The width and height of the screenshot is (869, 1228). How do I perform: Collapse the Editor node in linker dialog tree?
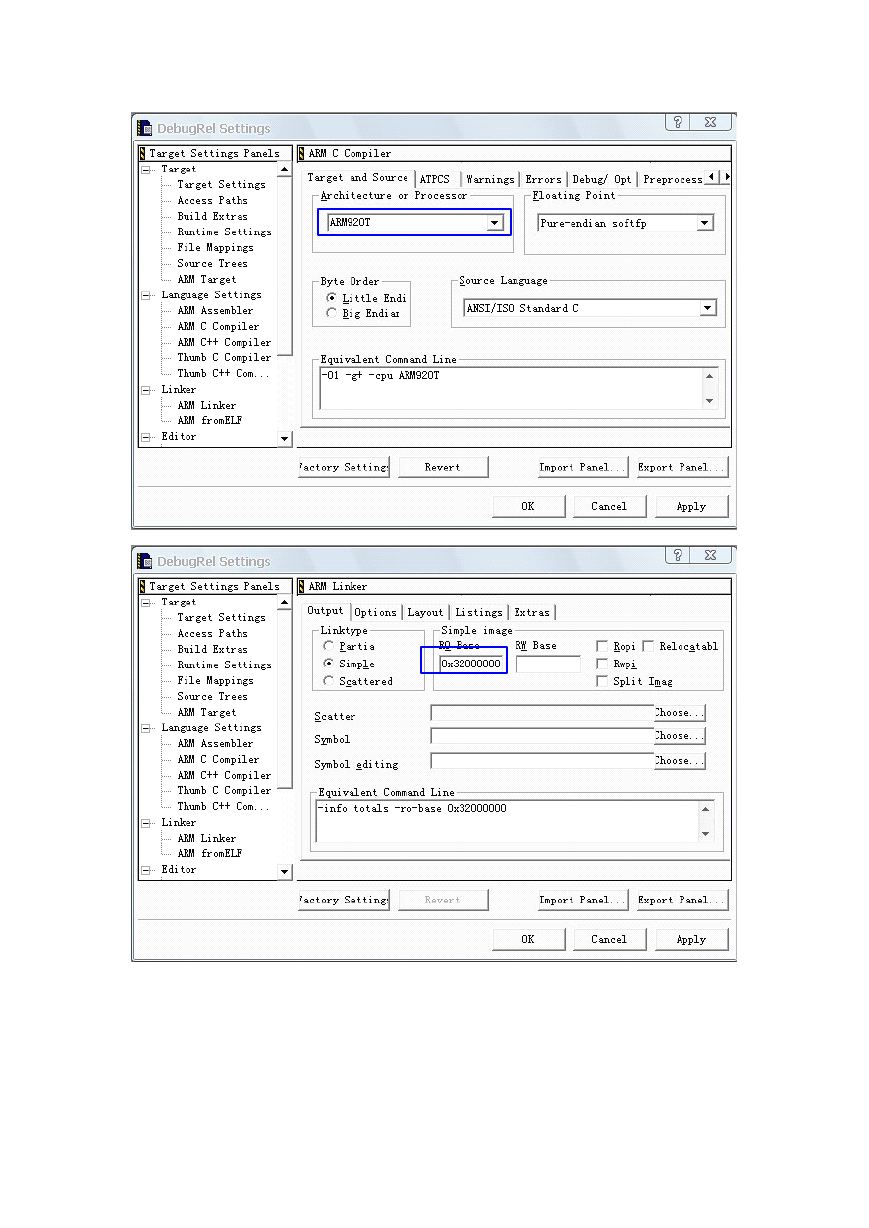coord(147,870)
